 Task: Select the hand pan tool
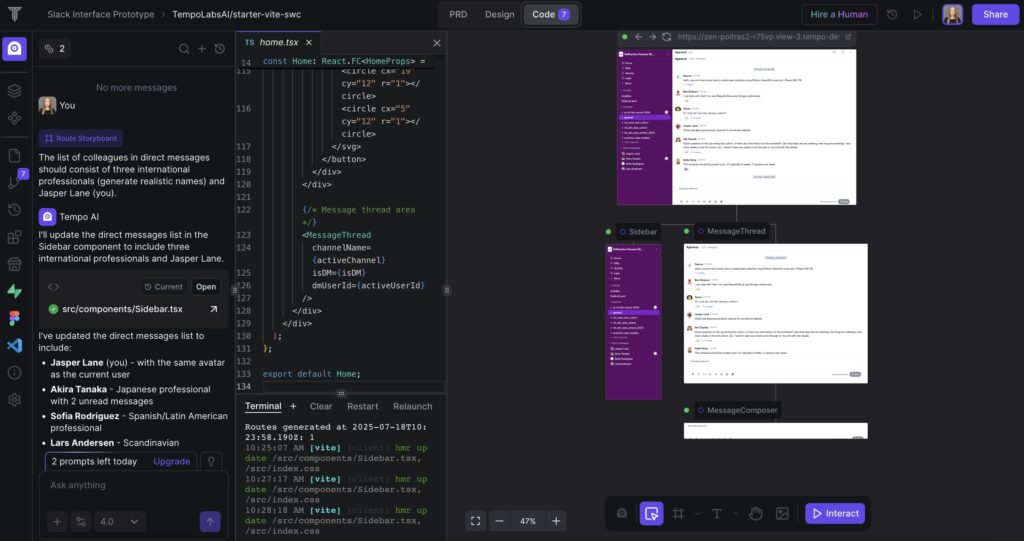[756, 514]
